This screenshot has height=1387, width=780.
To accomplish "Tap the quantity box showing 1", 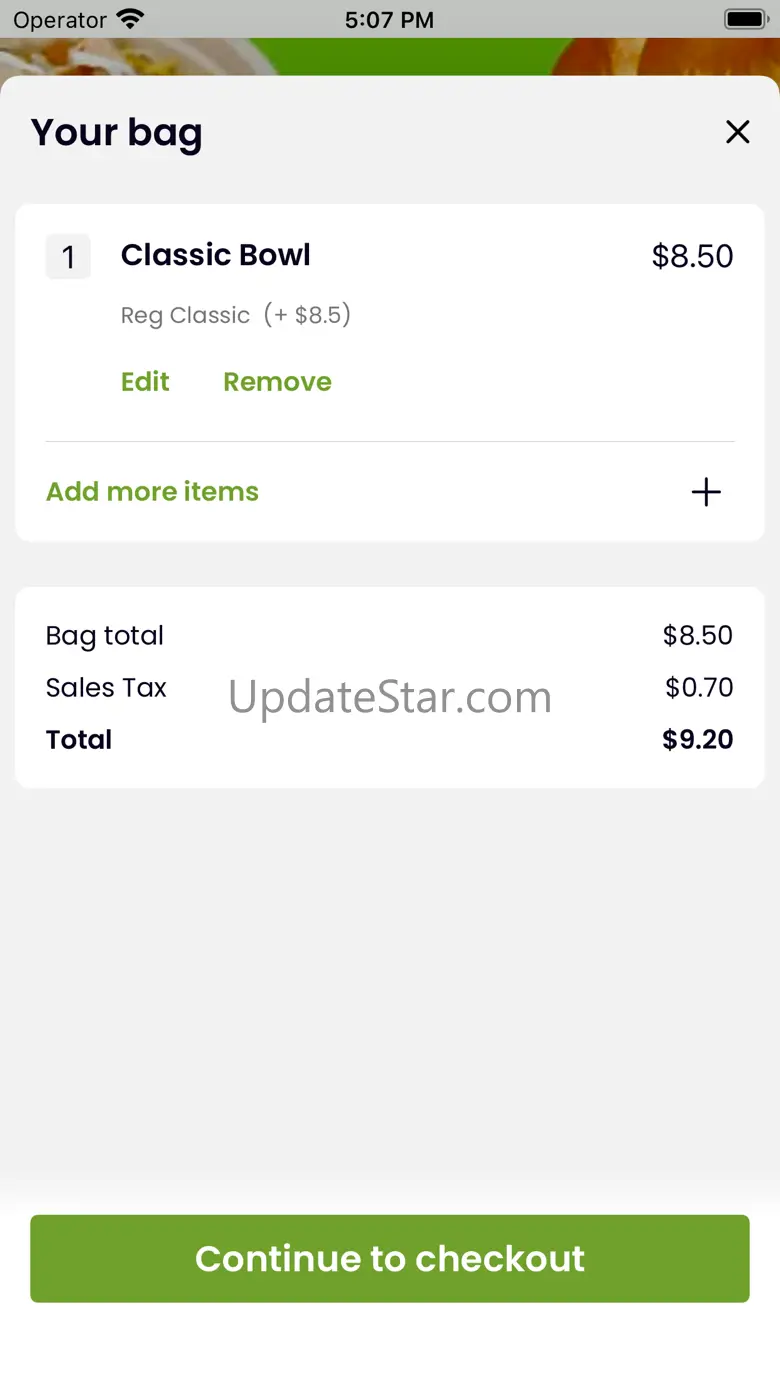I will [68, 257].
